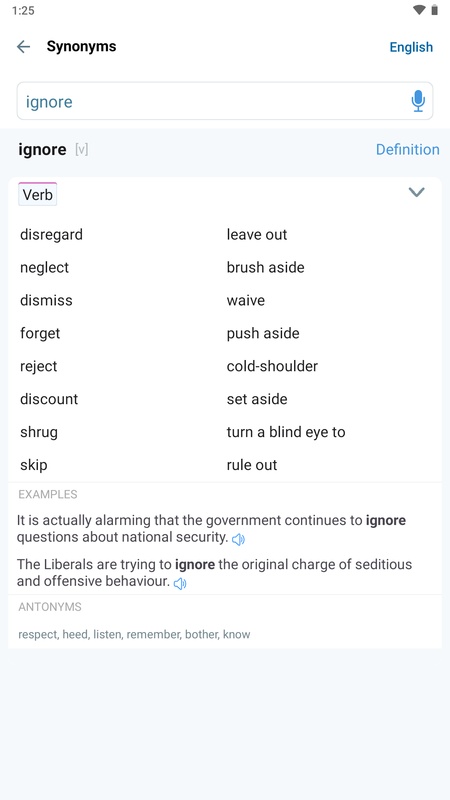Choose synonym brush aside
Screen dimensions: 450x800
click(x=266, y=267)
